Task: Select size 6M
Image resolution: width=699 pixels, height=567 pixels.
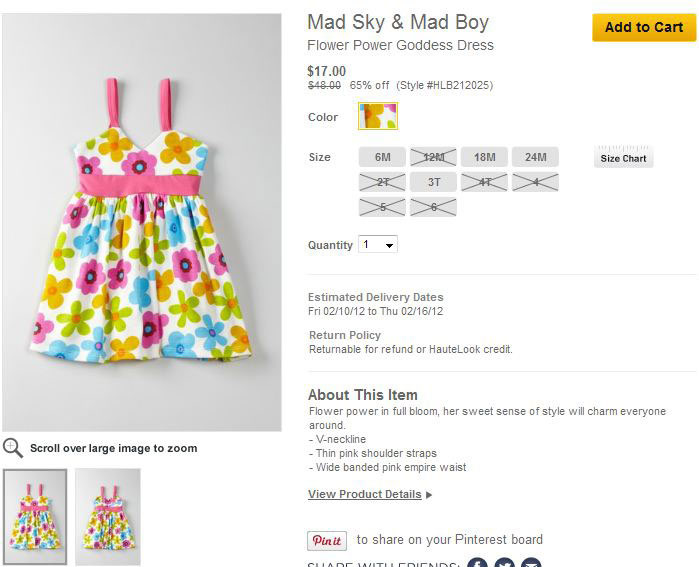Action: point(383,157)
